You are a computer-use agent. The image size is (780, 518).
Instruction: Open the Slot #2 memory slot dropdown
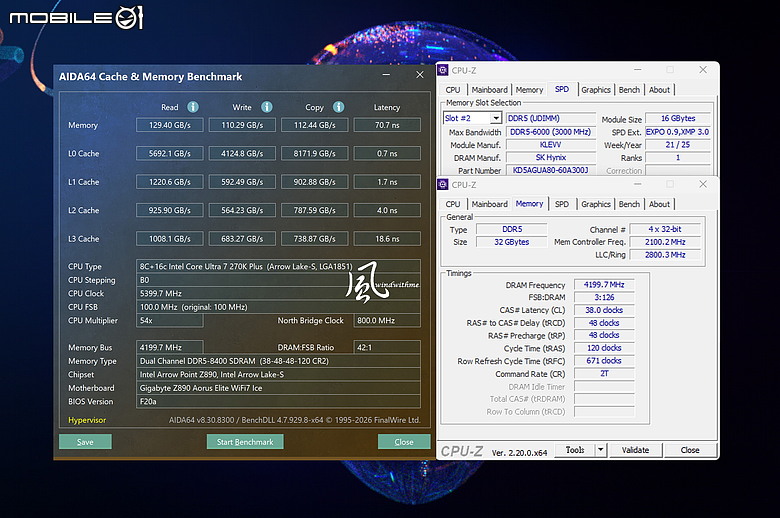(496, 118)
